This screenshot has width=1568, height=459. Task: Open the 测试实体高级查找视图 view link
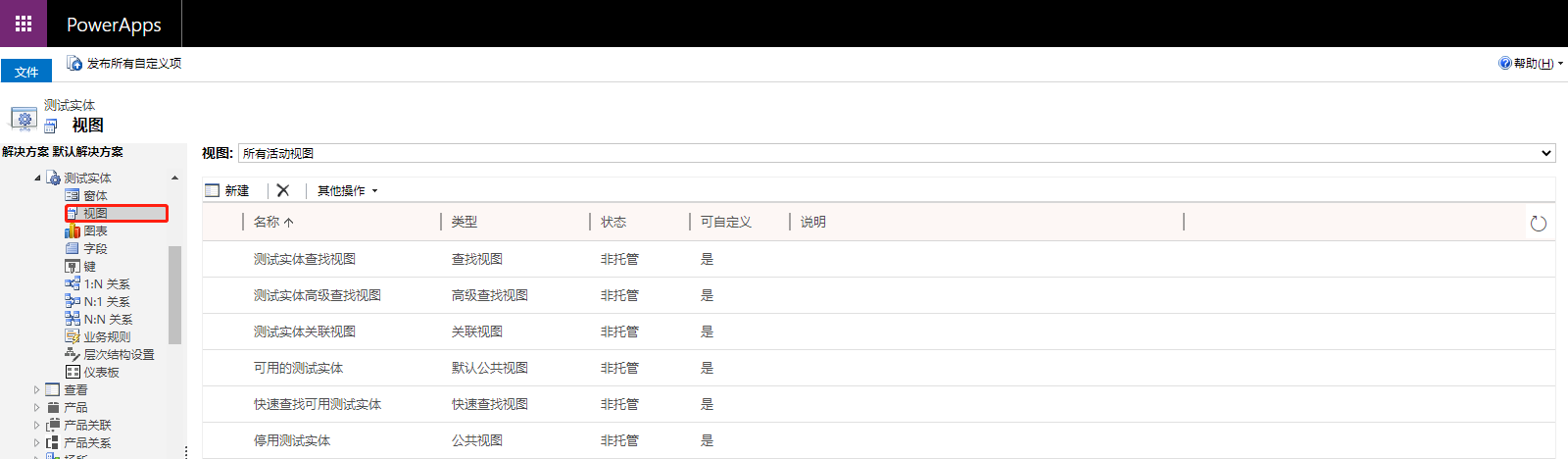pyautogui.click(x=317, y=295)
